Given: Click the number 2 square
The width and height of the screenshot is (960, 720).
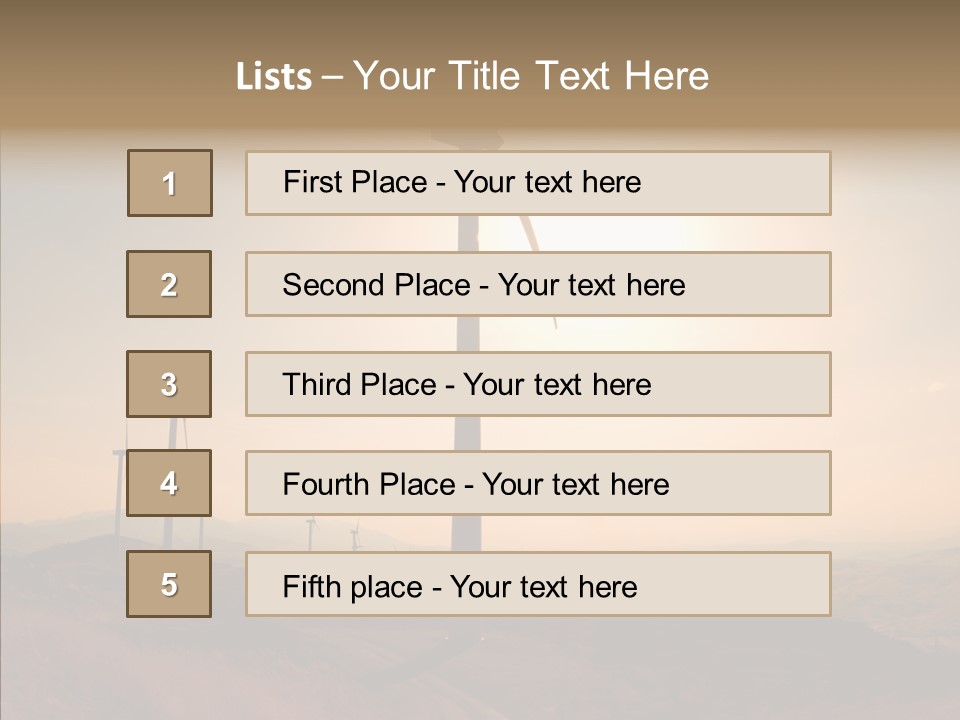Looking at the screenshot, I should point(169,284).
